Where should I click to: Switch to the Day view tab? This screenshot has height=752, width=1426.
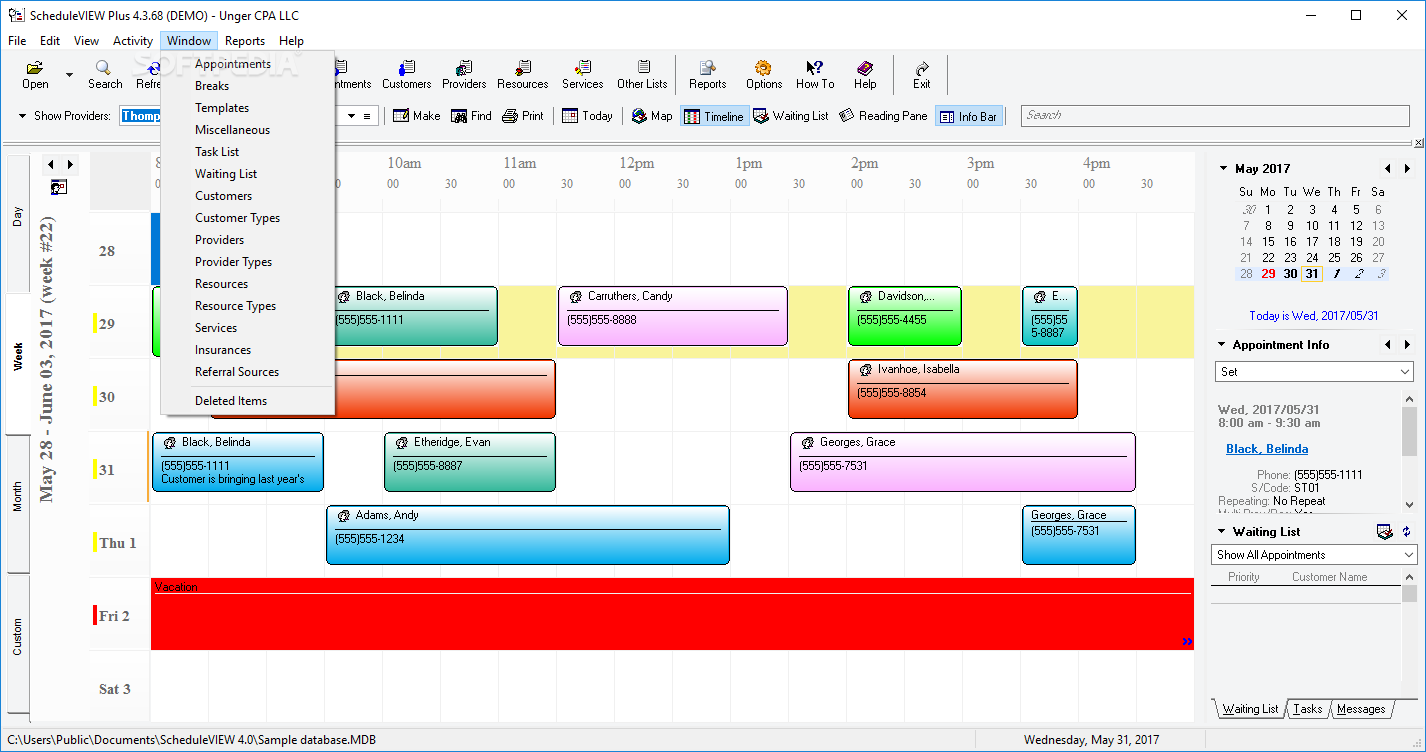point(17,217)
